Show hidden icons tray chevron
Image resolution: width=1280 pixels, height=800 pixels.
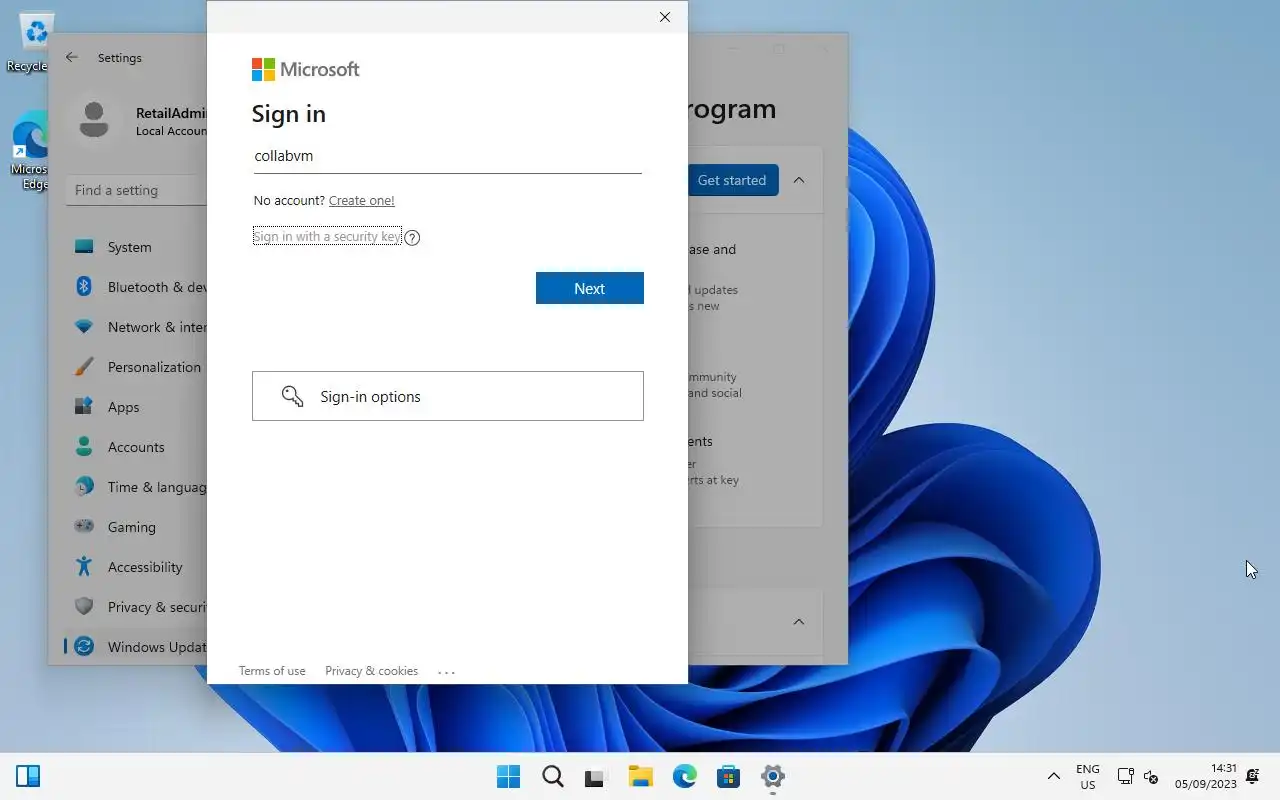click(x=1053, y=776)
